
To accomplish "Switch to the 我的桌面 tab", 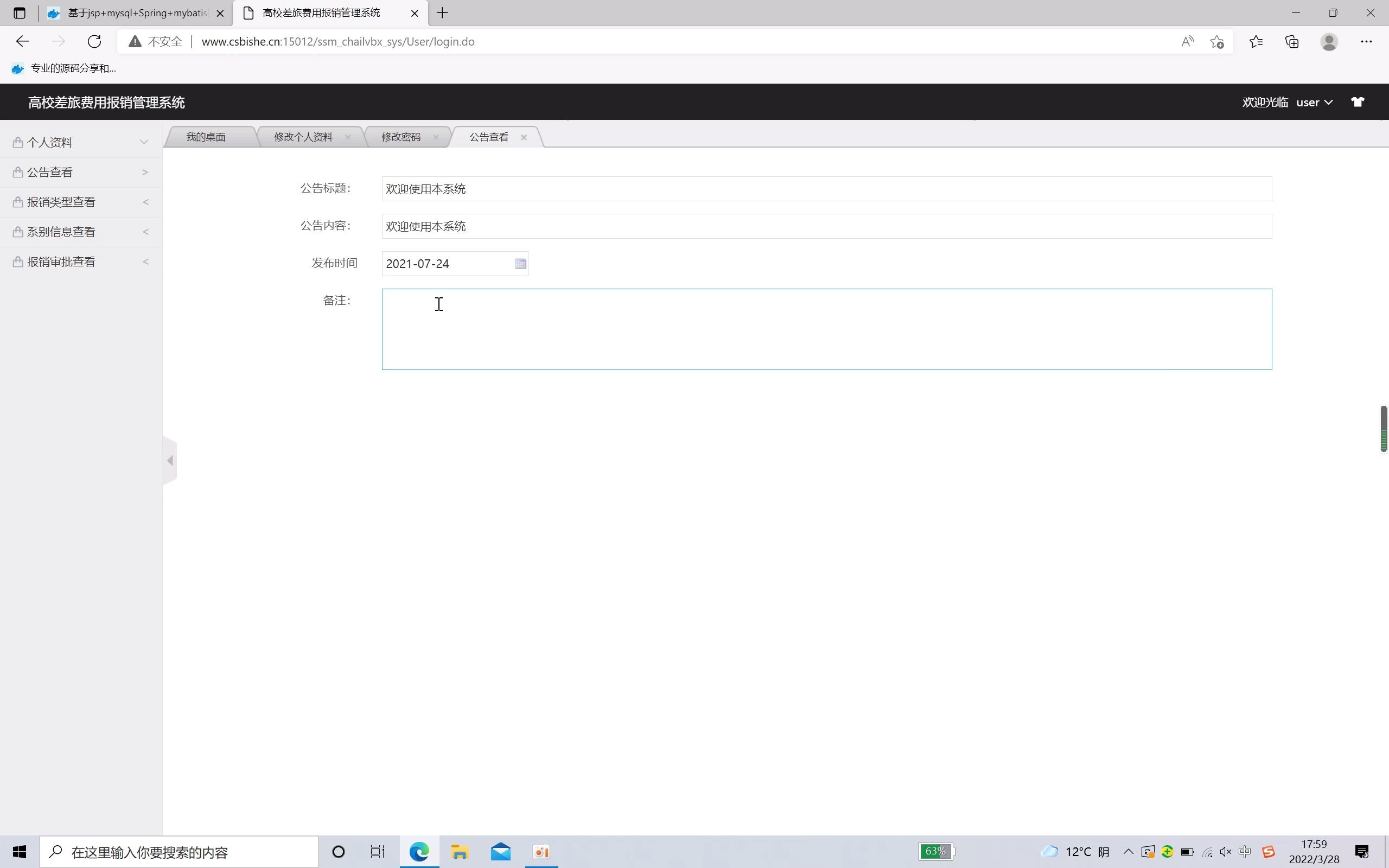I will [206, 137].
